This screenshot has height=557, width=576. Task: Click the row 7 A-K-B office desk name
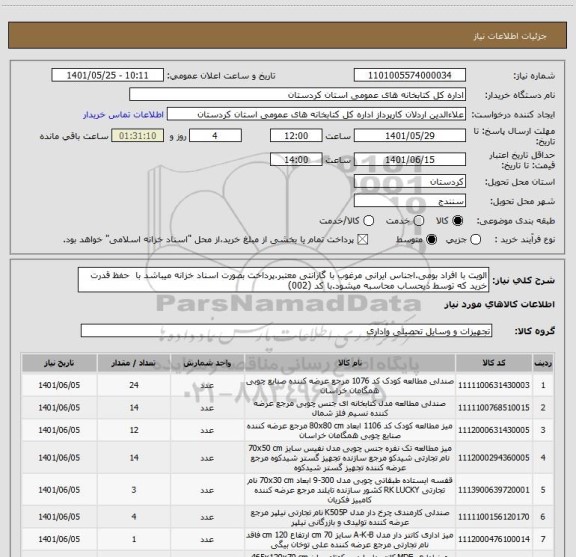click(x=350, y=539)
